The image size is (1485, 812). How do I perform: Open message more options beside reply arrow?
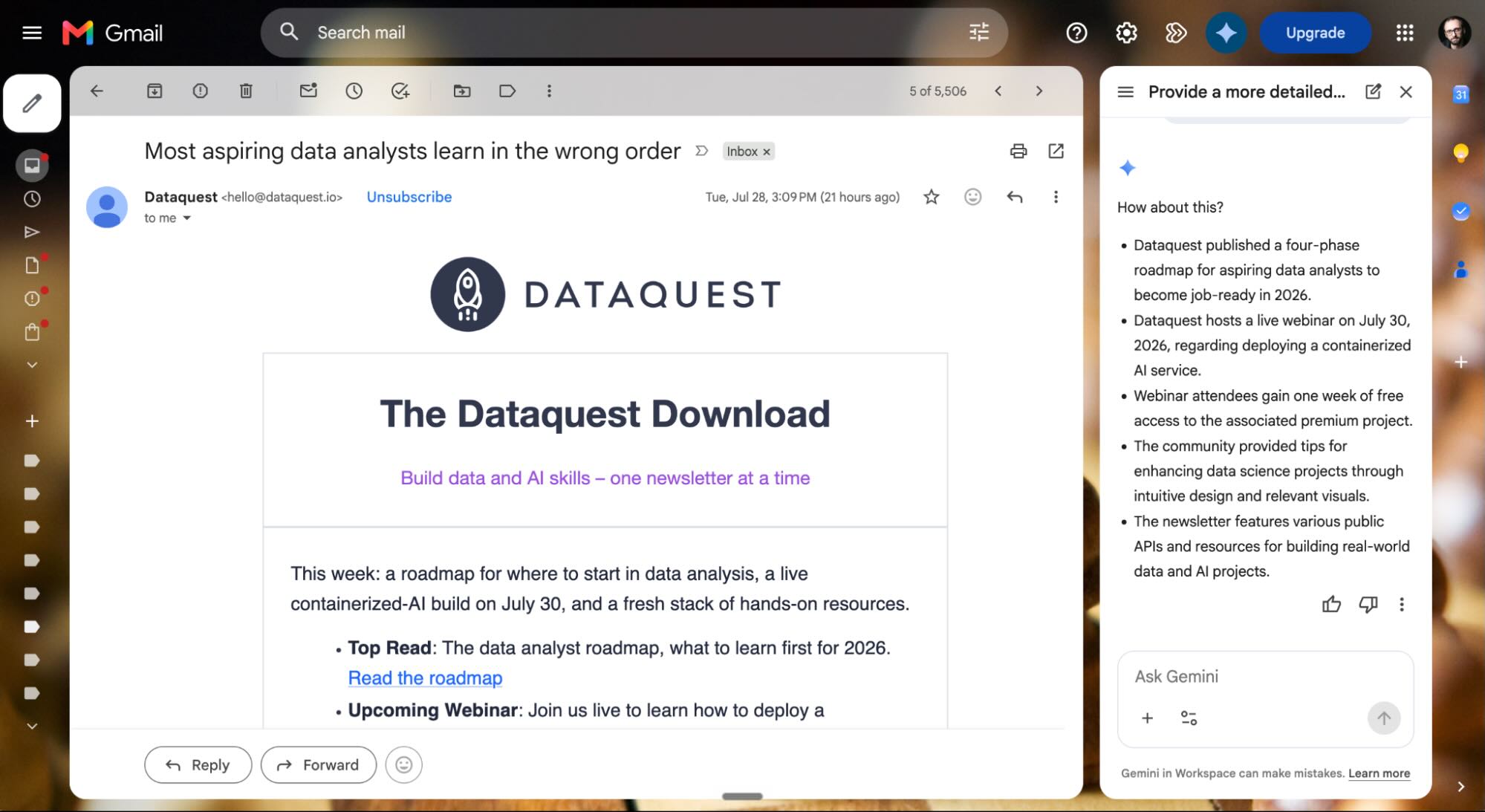point(1056,197)
